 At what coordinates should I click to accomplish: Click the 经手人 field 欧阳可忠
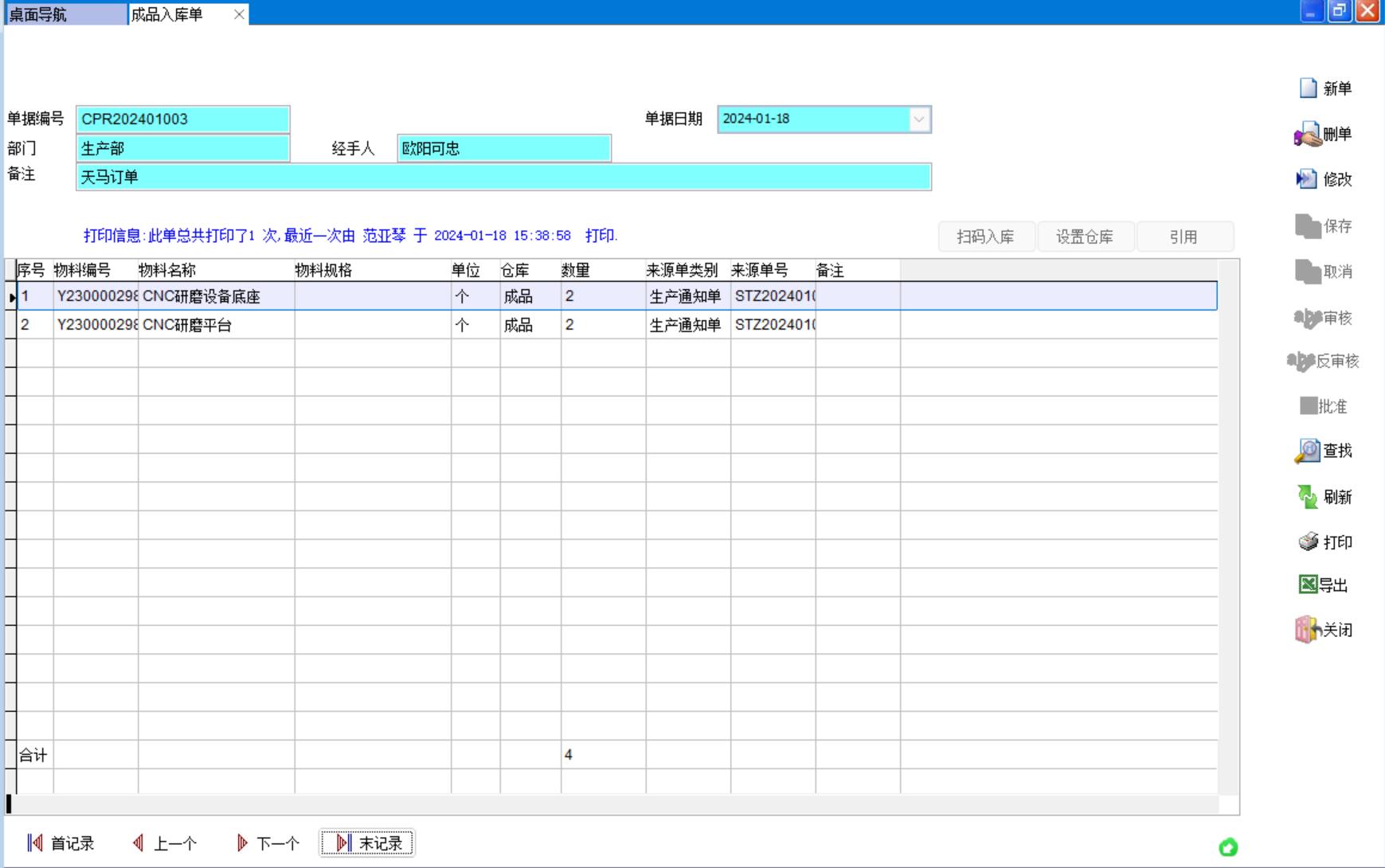coord(503,149)
